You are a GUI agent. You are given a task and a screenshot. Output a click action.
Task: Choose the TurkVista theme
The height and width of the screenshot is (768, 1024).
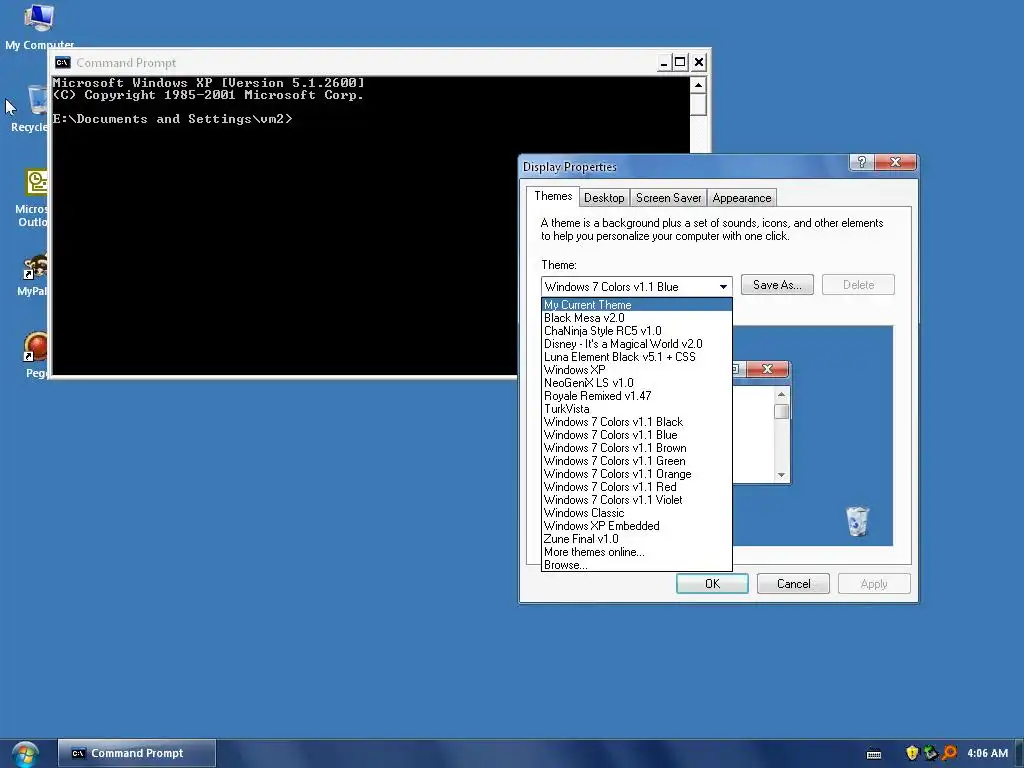tap(637, 409)
